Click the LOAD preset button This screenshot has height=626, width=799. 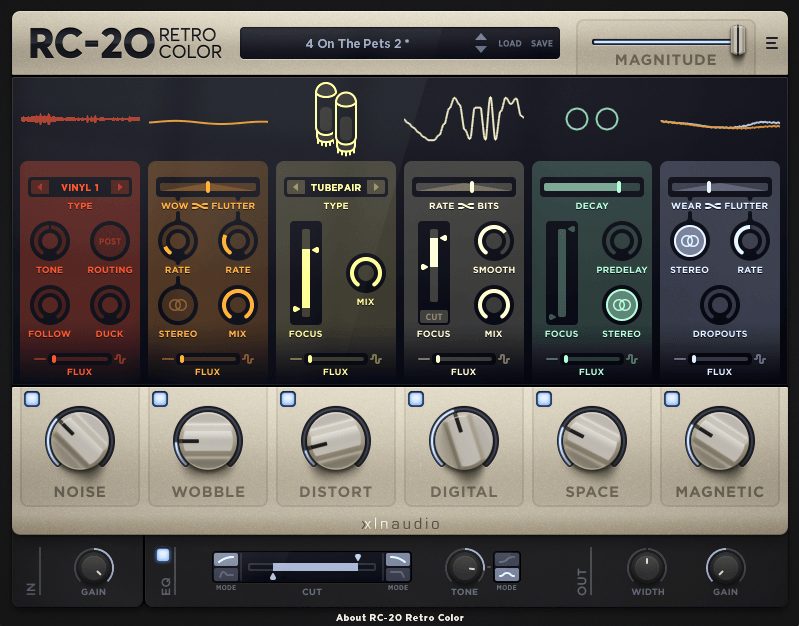(510, 43)
